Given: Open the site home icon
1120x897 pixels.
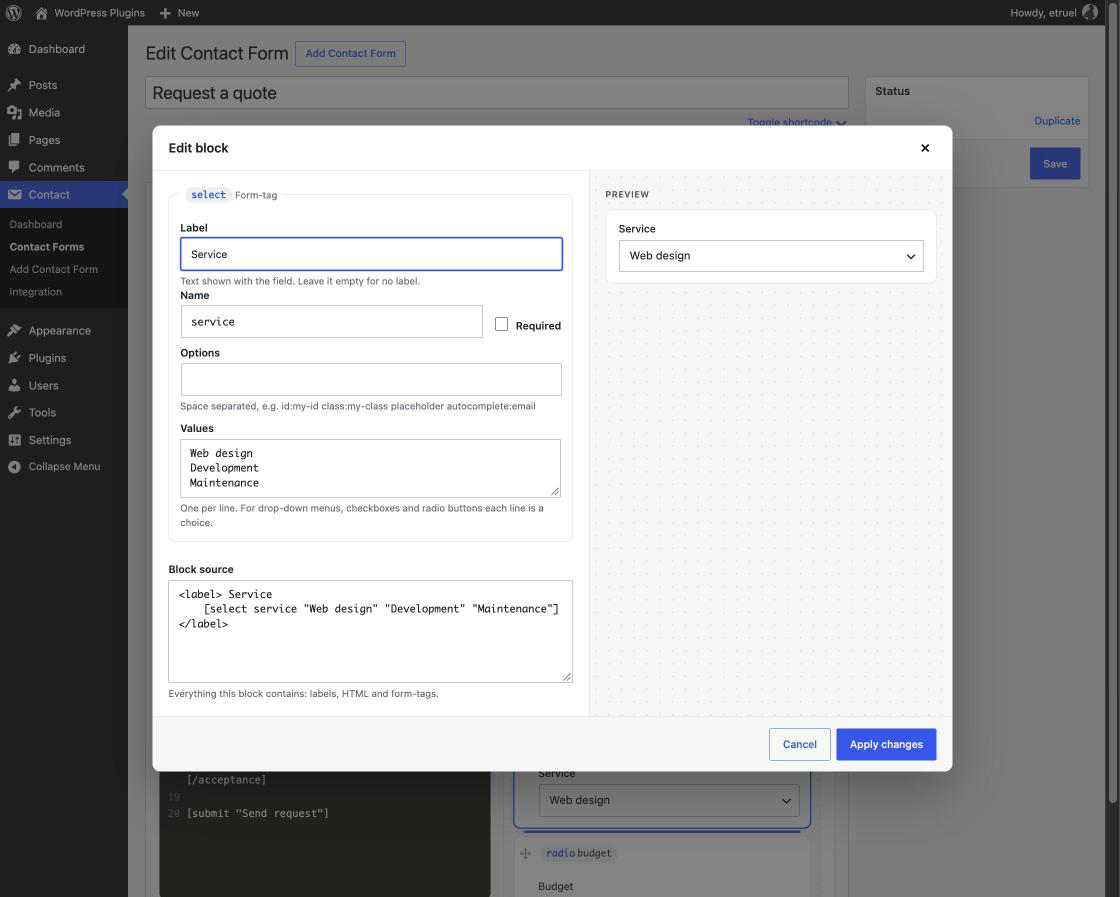Looking at the screenshot, I should click(41, 13).
